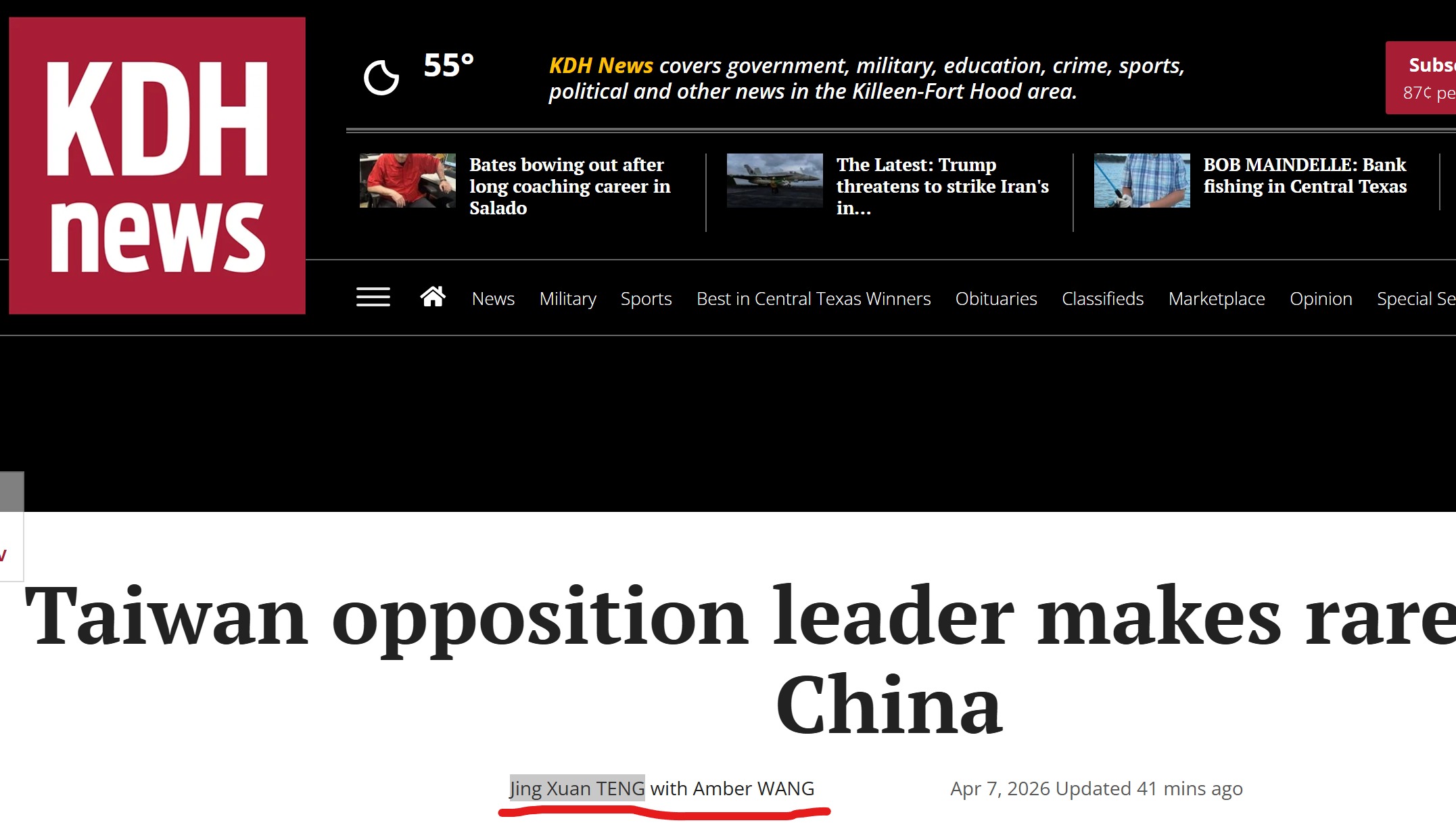Screen dimensions: 1456x825
Task: Click the KDH News logo
Action: pos(157,166)
